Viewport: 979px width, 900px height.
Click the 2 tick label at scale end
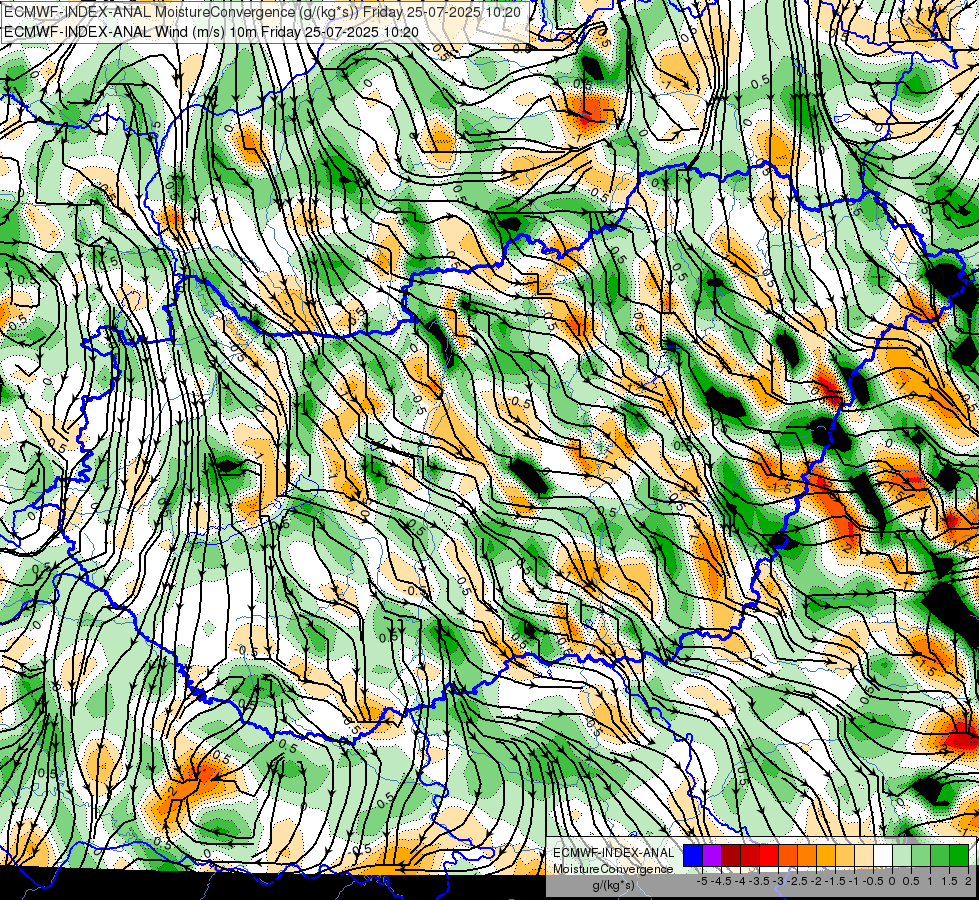[968, 881]
